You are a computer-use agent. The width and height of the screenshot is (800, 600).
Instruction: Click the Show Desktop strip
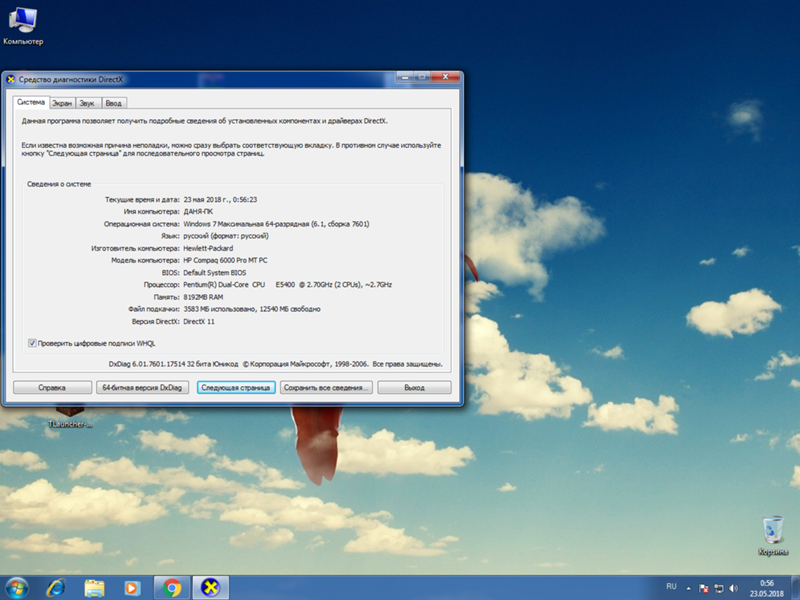pyautogui.click(x=796, y=588)
